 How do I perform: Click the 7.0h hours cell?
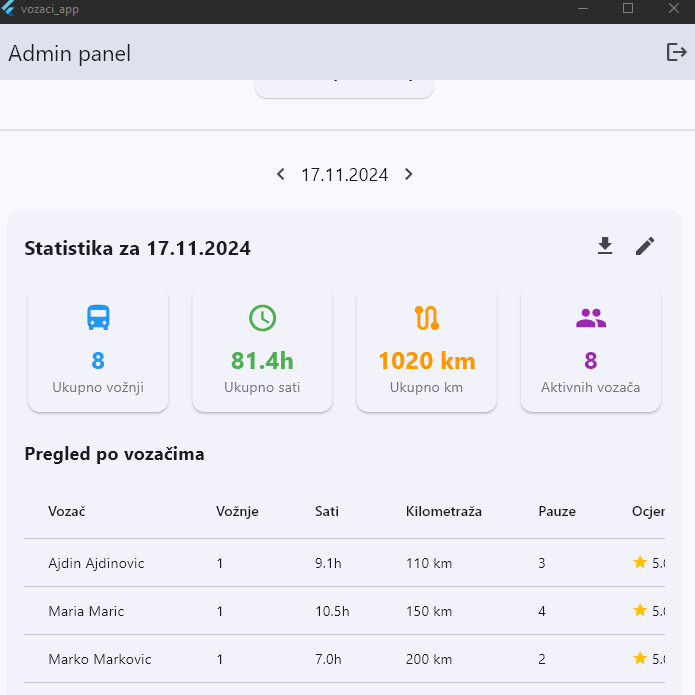tap(328, 659)
